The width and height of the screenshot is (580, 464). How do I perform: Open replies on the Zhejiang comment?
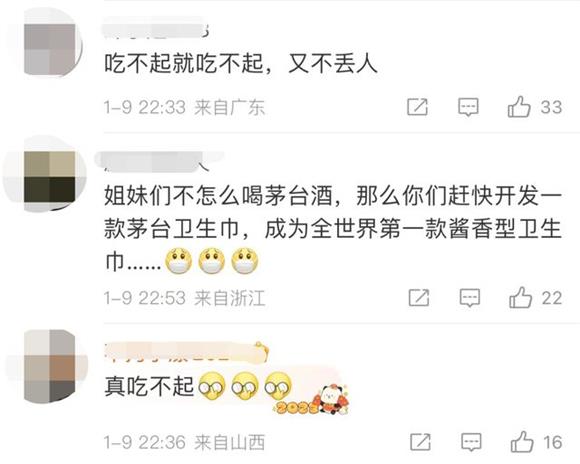[470, 298]
